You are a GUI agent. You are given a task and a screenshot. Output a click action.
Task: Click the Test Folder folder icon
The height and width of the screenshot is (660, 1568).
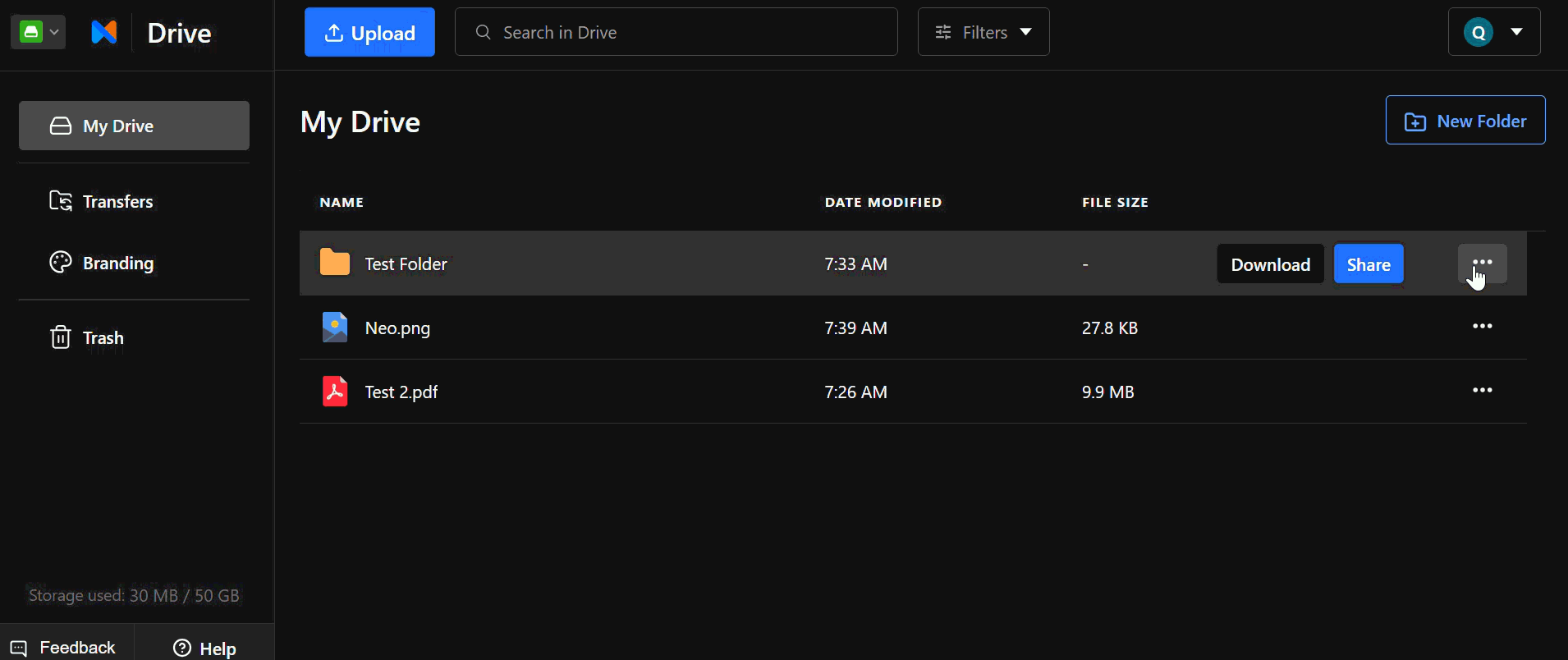[x=335, y=263]
